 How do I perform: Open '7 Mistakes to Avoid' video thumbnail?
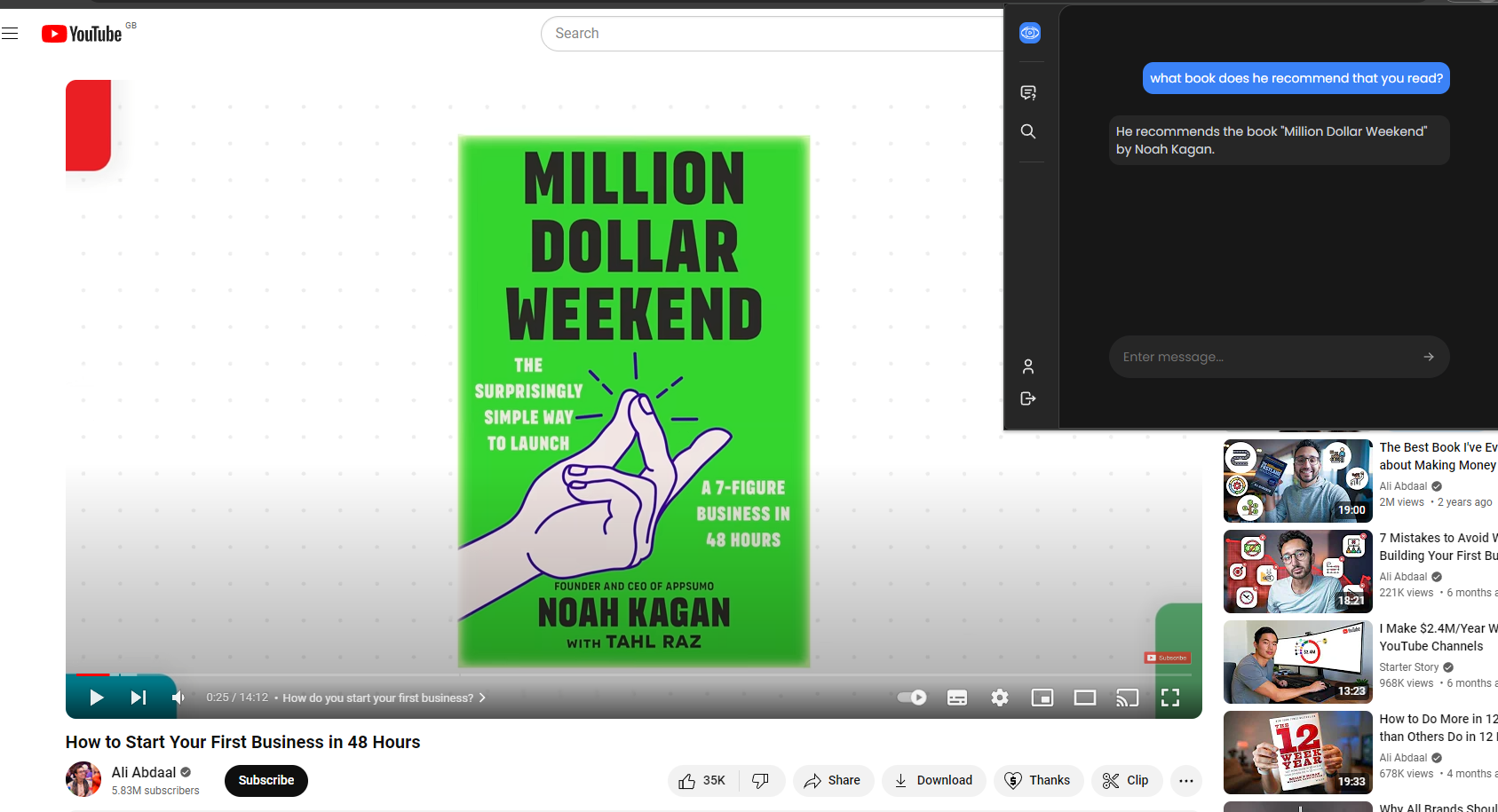click(x=1298, y=572)
